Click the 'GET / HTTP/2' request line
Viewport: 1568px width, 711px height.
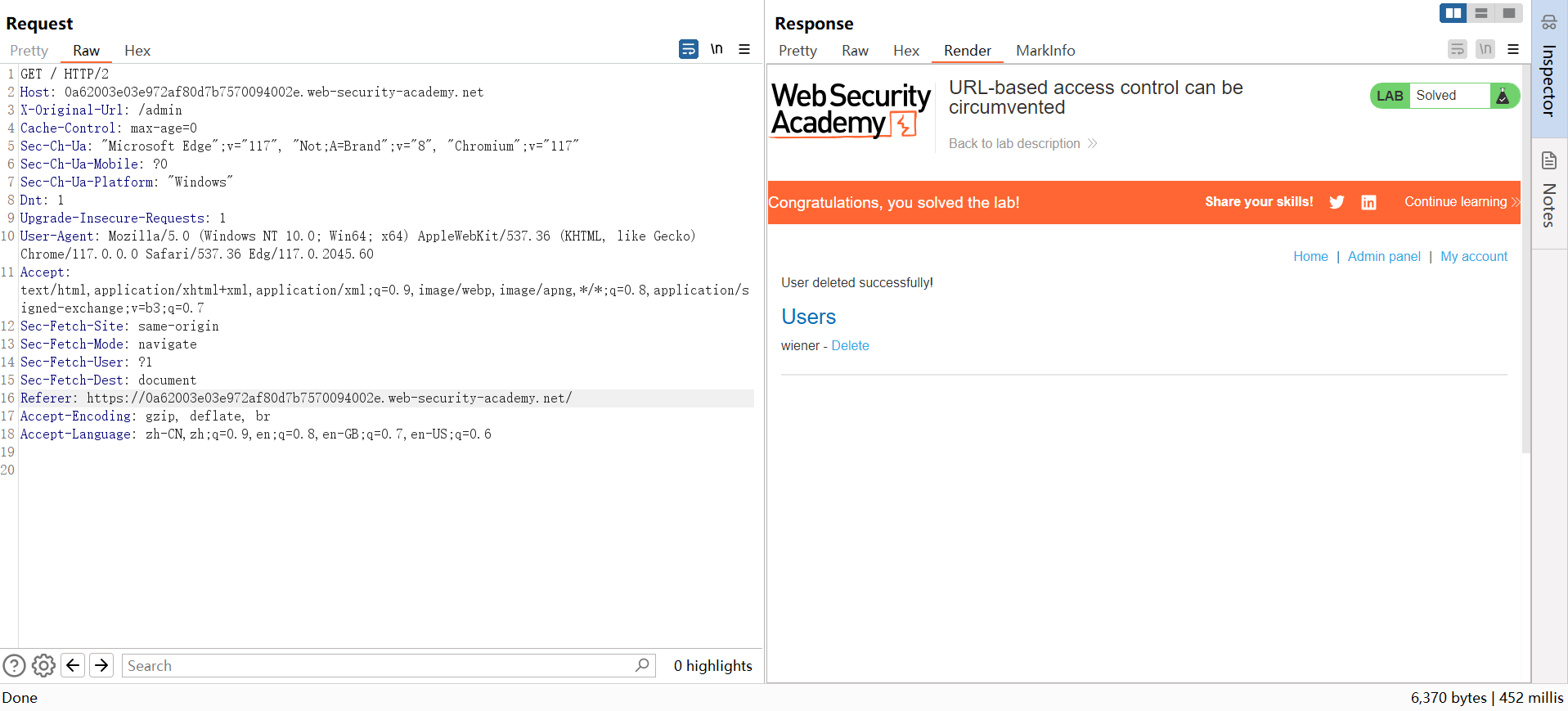click(65, 74)
